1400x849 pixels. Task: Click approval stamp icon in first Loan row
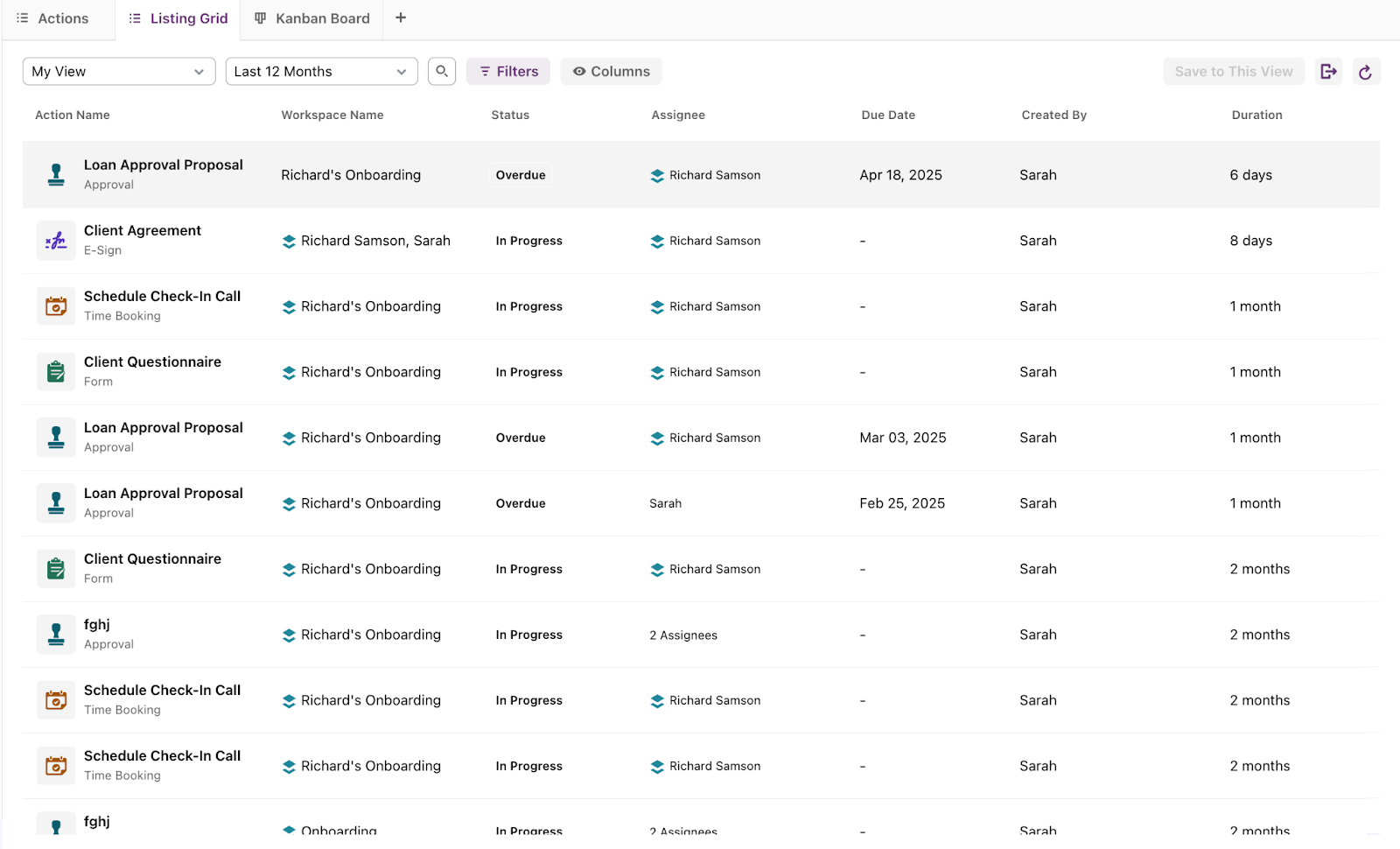56,174
